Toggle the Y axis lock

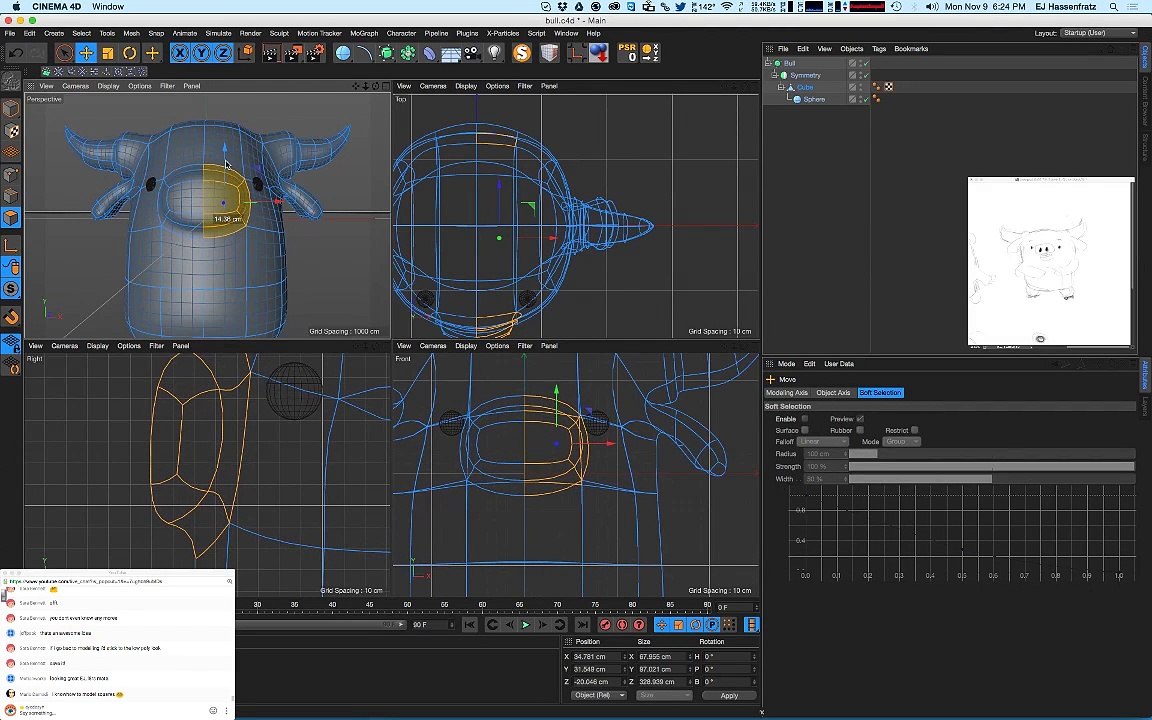pyautogui.click(x=201, y=53)
